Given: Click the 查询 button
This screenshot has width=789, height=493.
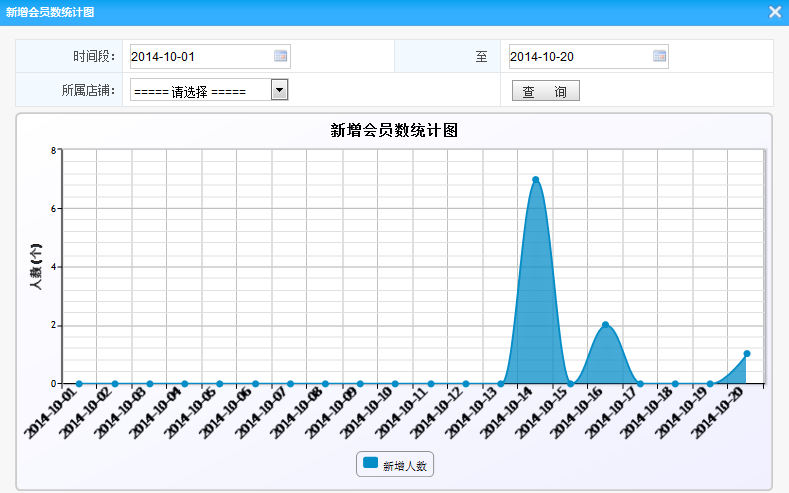Looking at the screenshot, I should click(545, 91).
